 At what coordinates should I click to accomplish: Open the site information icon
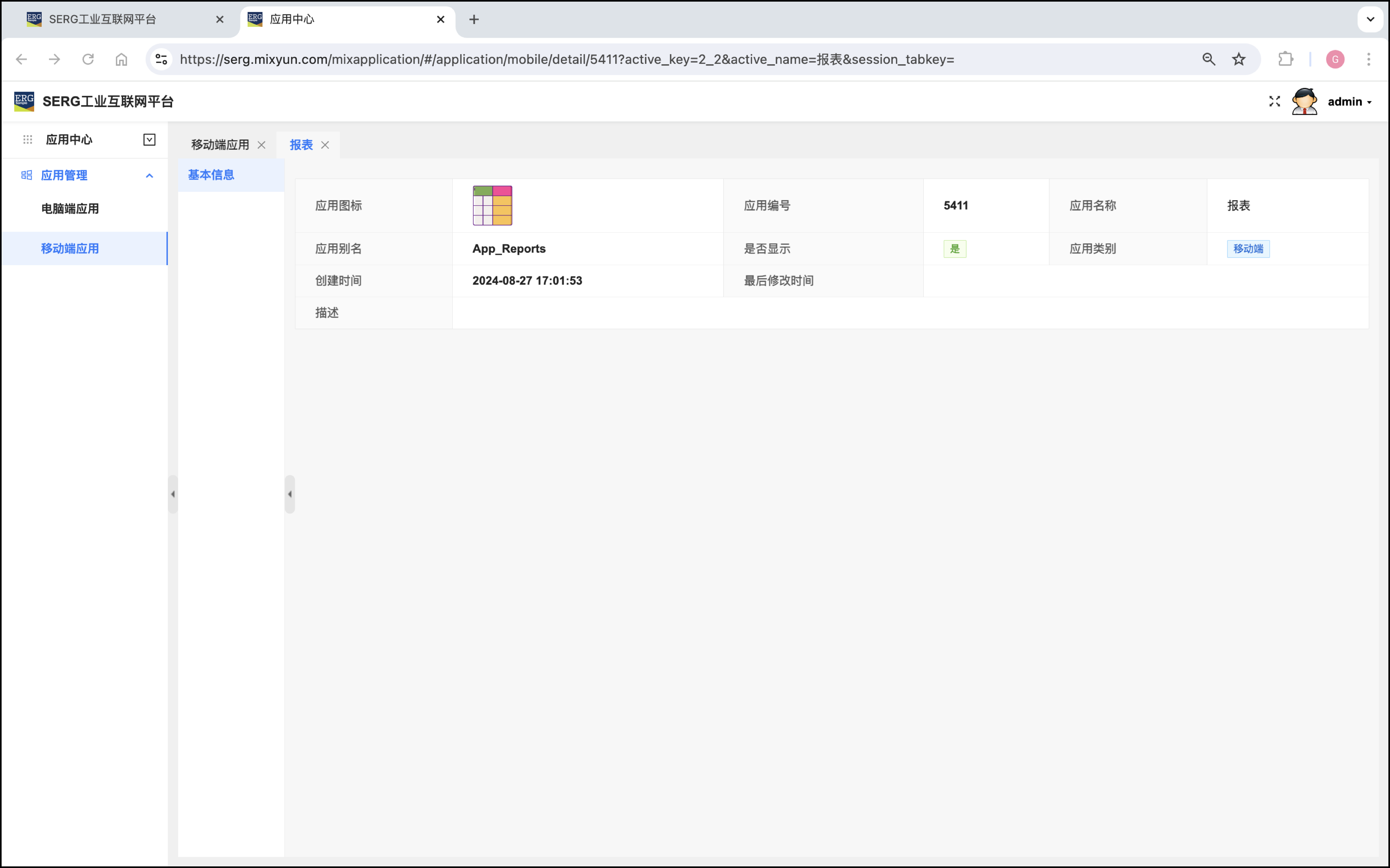tap(161, 59)
